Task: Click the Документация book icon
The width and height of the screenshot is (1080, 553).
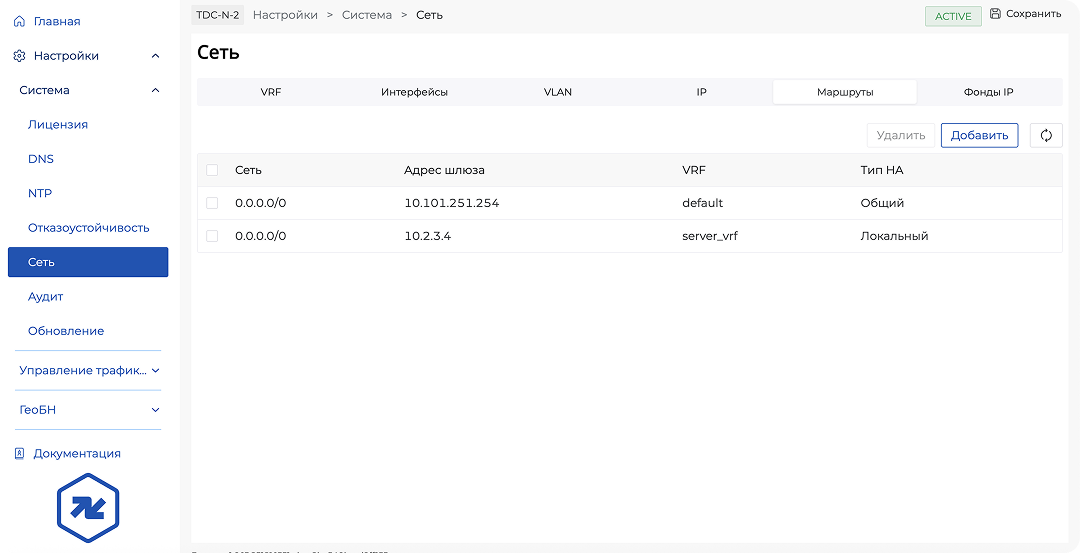Action: coord(19,453)
